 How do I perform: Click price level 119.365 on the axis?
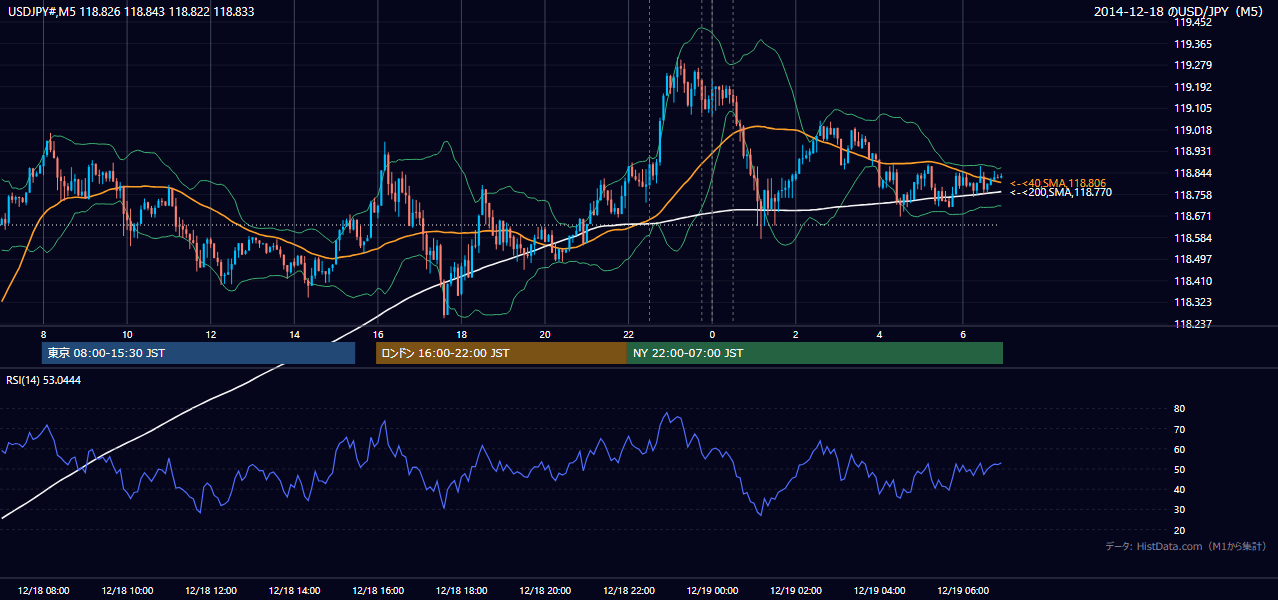pos(1193,44)
